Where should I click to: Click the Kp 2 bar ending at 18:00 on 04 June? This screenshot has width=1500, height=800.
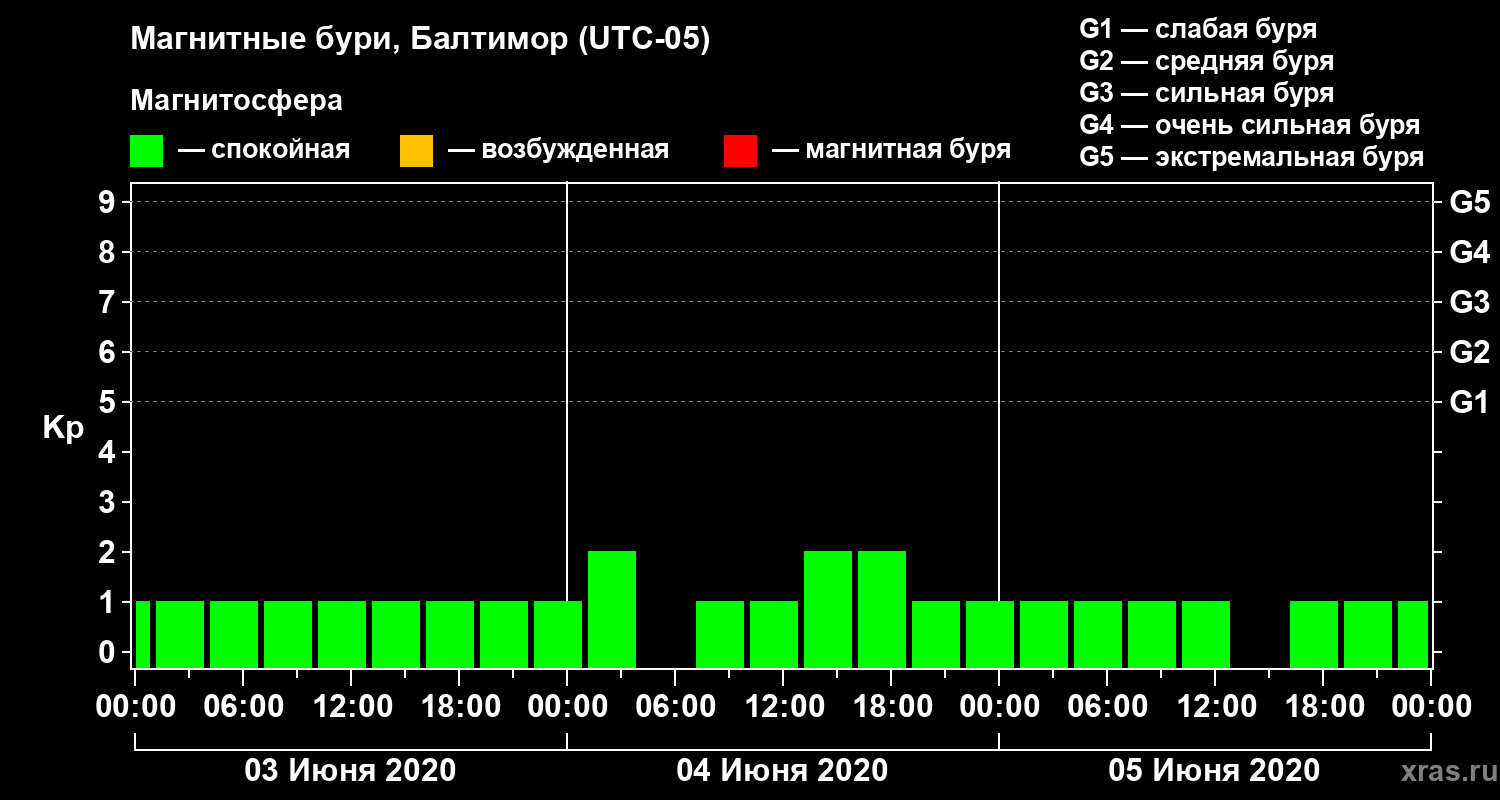click(x=882, y=609)
